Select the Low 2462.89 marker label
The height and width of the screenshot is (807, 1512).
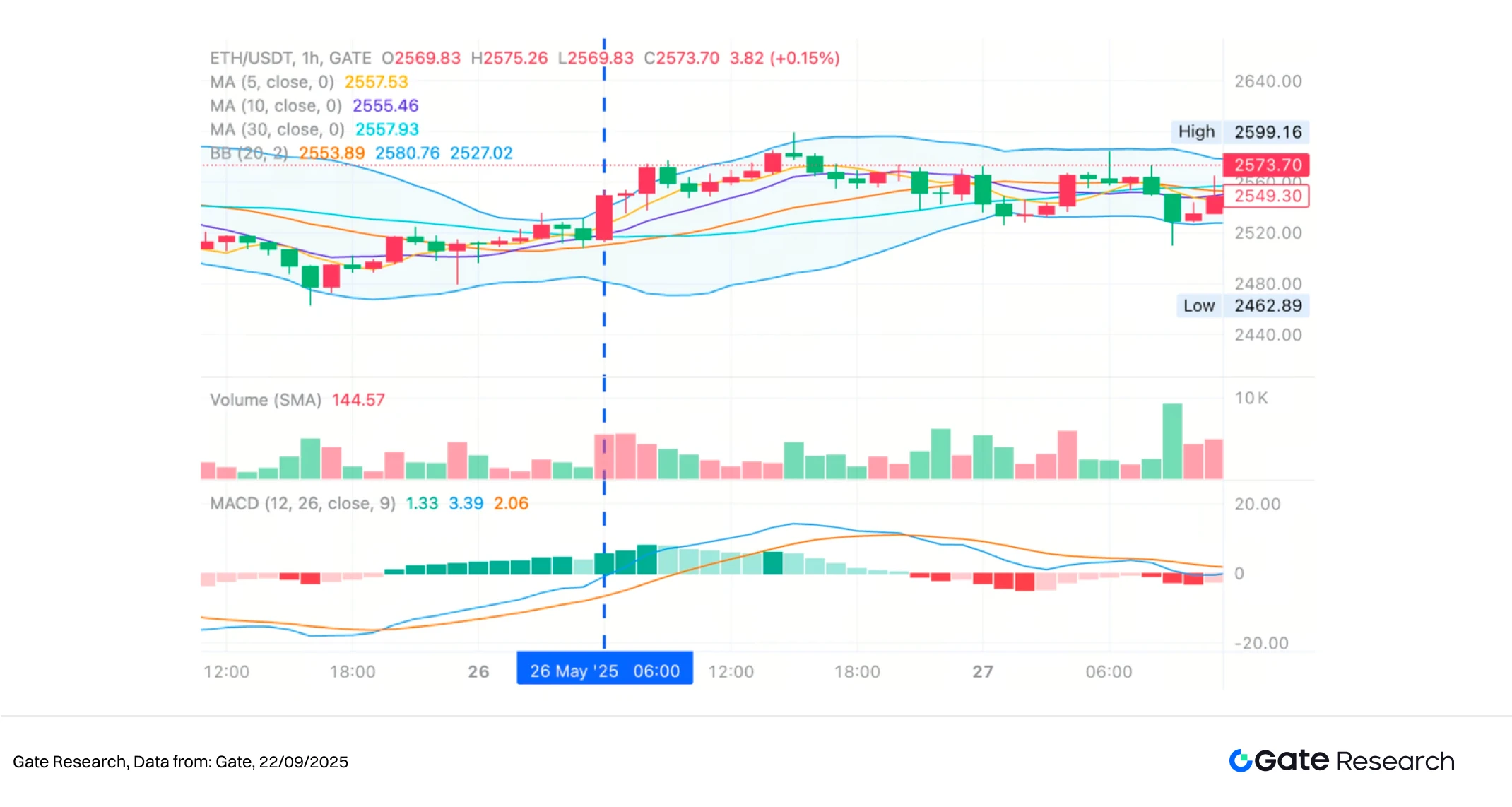[1243, 306]
